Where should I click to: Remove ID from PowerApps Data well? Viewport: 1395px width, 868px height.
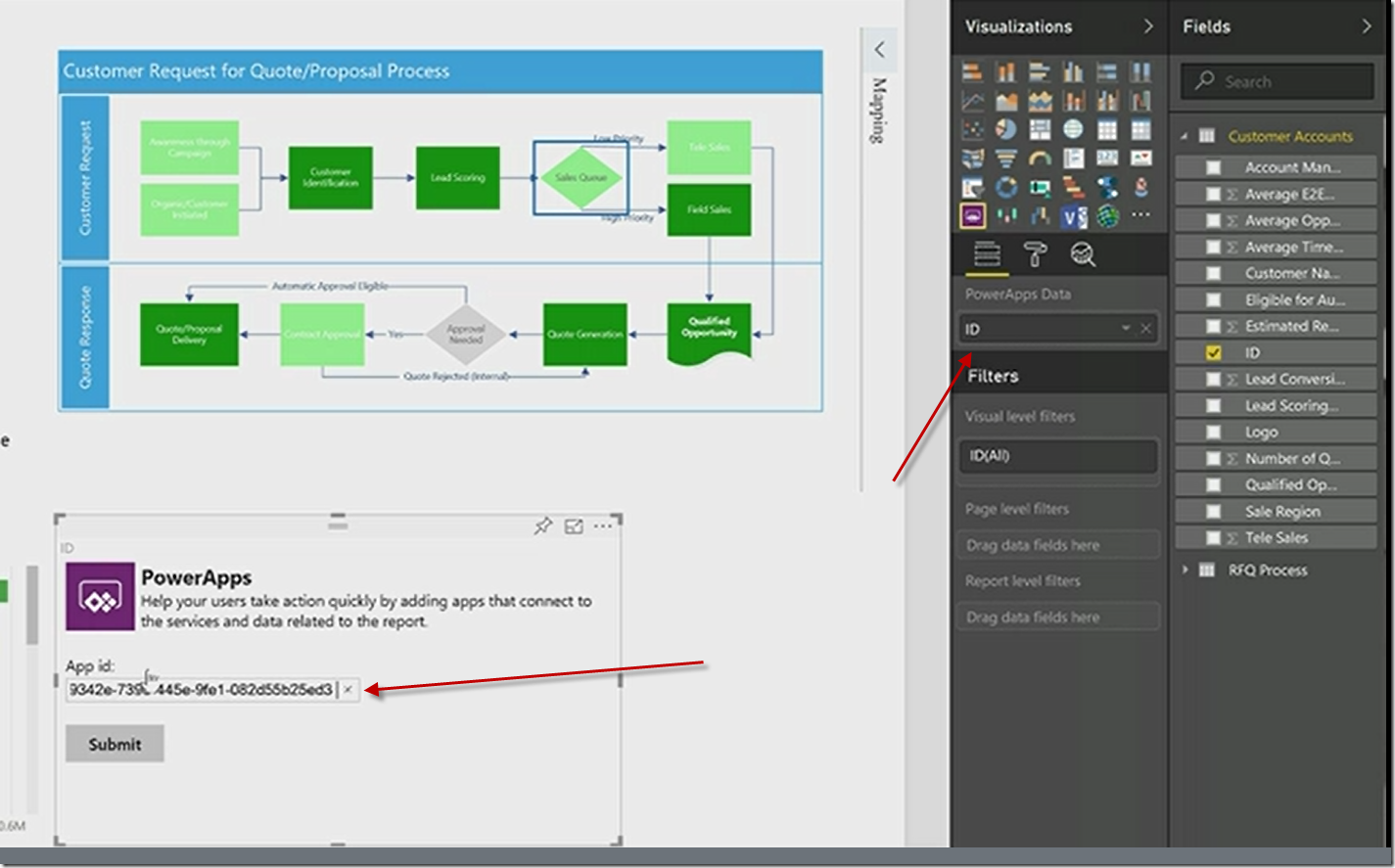[1145, 329]
